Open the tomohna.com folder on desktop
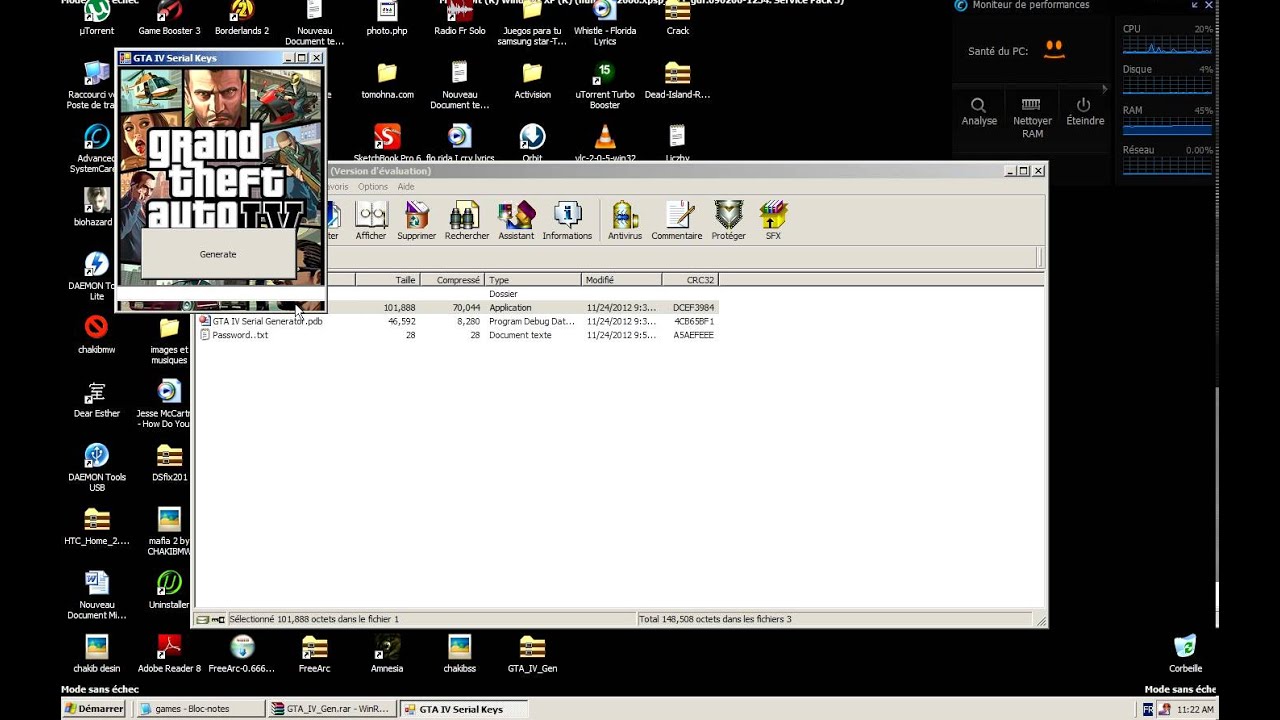The width and height of the screenshot is (1280, 720). [x=387, y=81]
